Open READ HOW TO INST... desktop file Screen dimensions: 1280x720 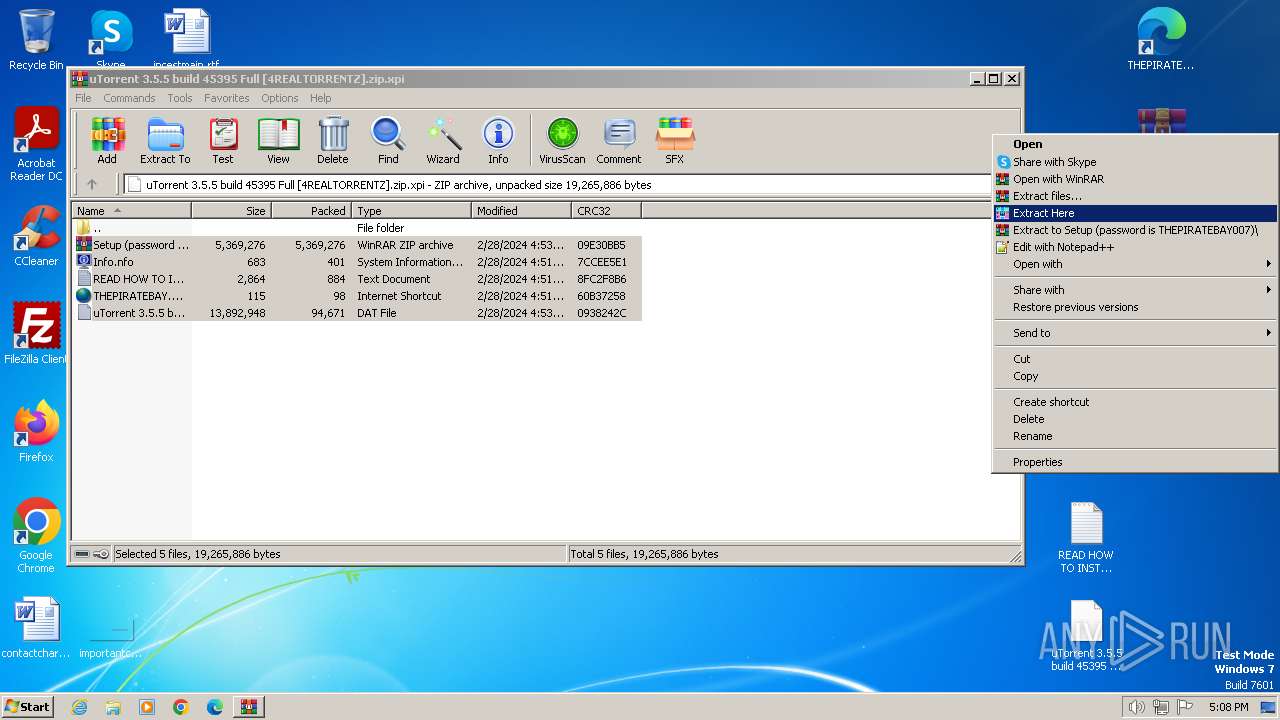[x=1086, y=538]
